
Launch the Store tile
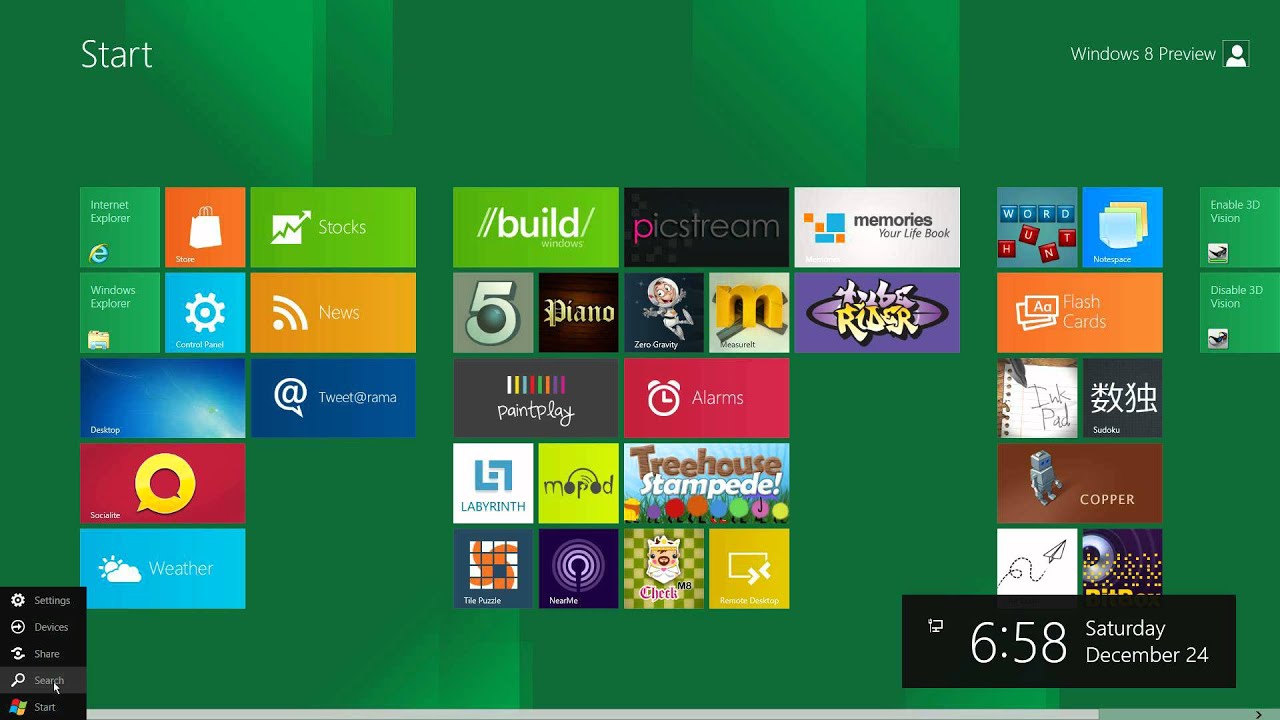(205, 227)
